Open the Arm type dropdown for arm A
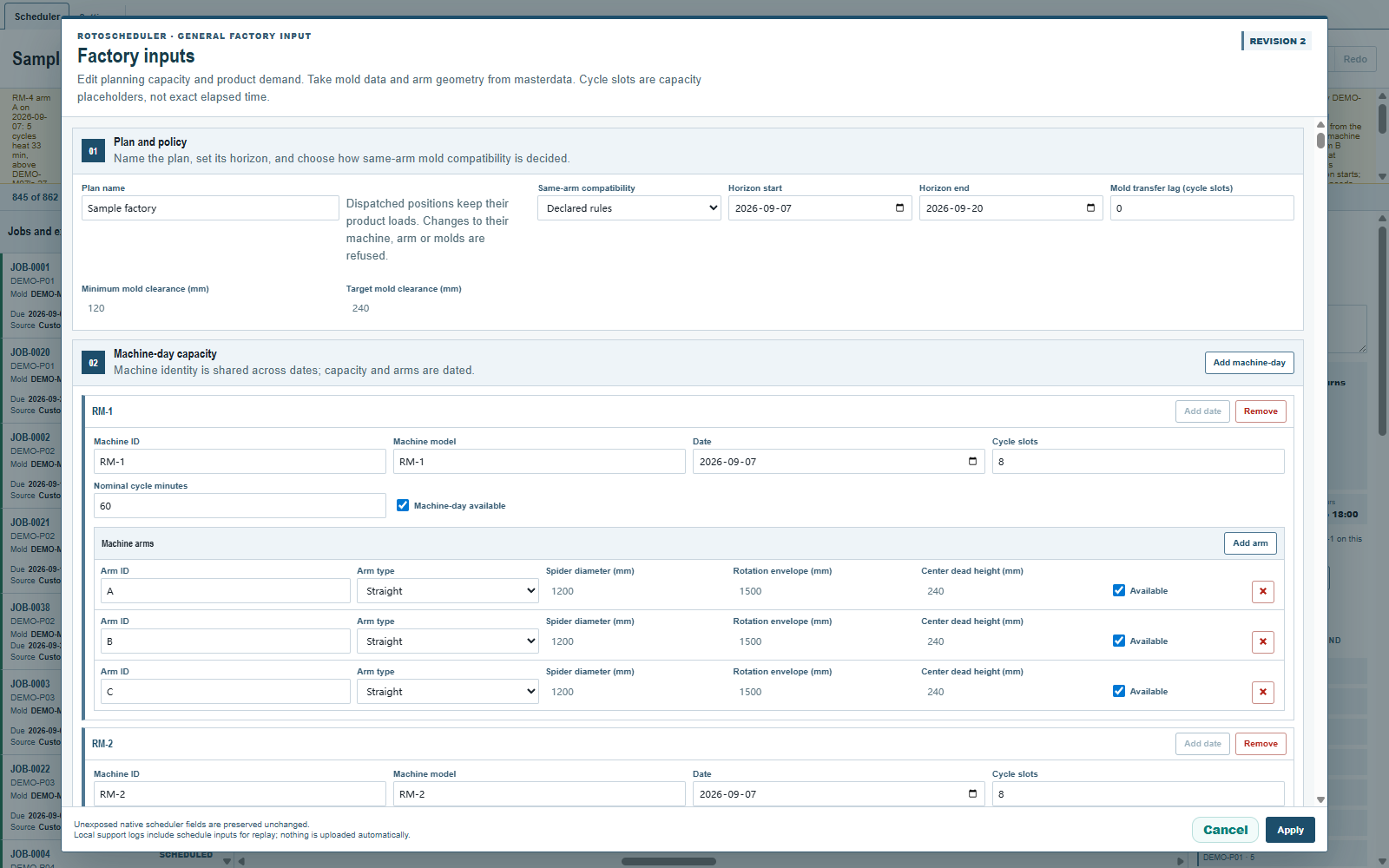This screenshot has height=868, width=1389. point(448,591)
